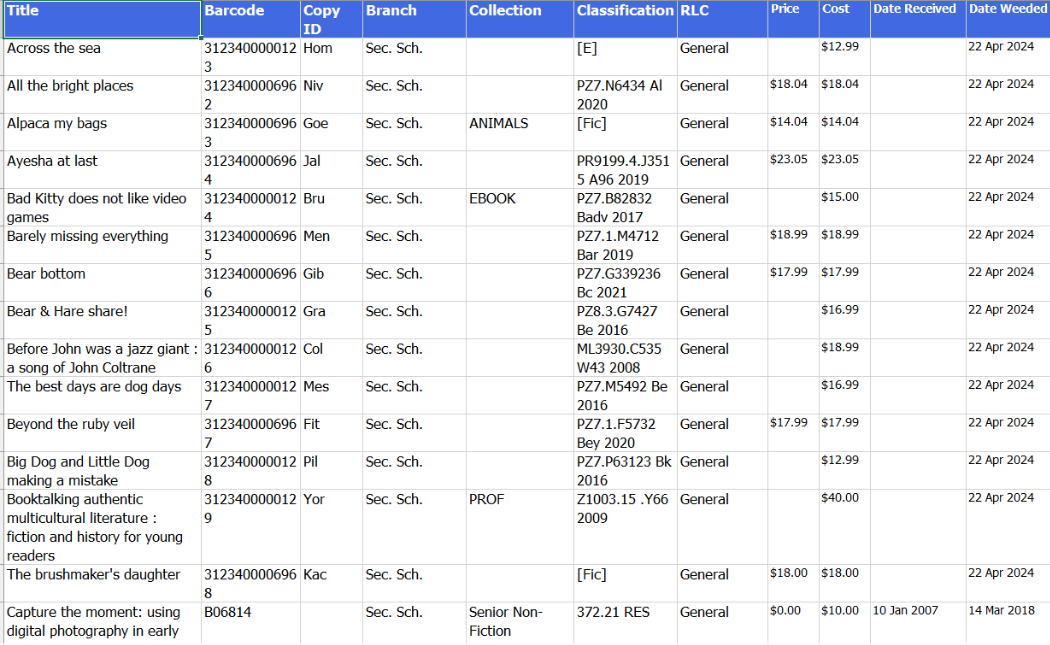Screen dimensions: 1050x645
Task: Click 'Big Dog and Little Dog making a mistake'
Action: click(102, 470)
